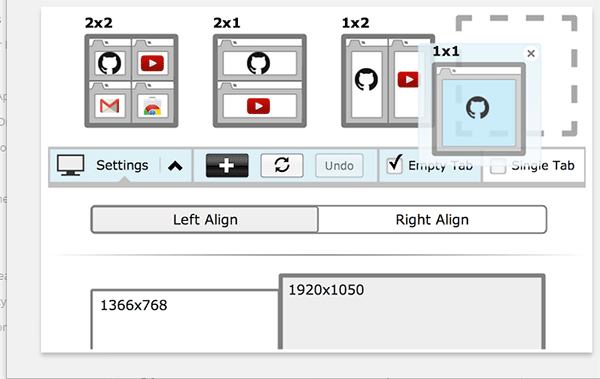The width and height of the screenshot is (600, 379).
Task: Click the GitHub icon in 2x2 layout
Action: (109, 63)
